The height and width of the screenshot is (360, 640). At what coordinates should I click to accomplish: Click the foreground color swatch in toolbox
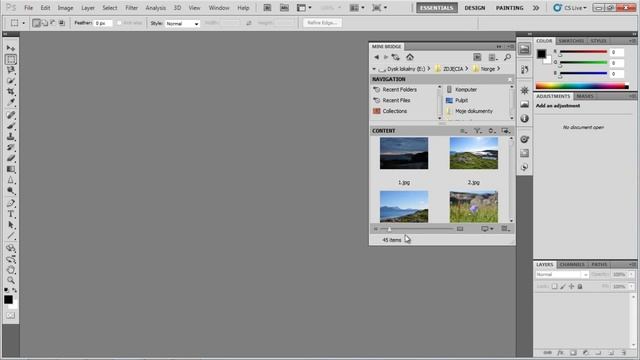tap(8, 300)
